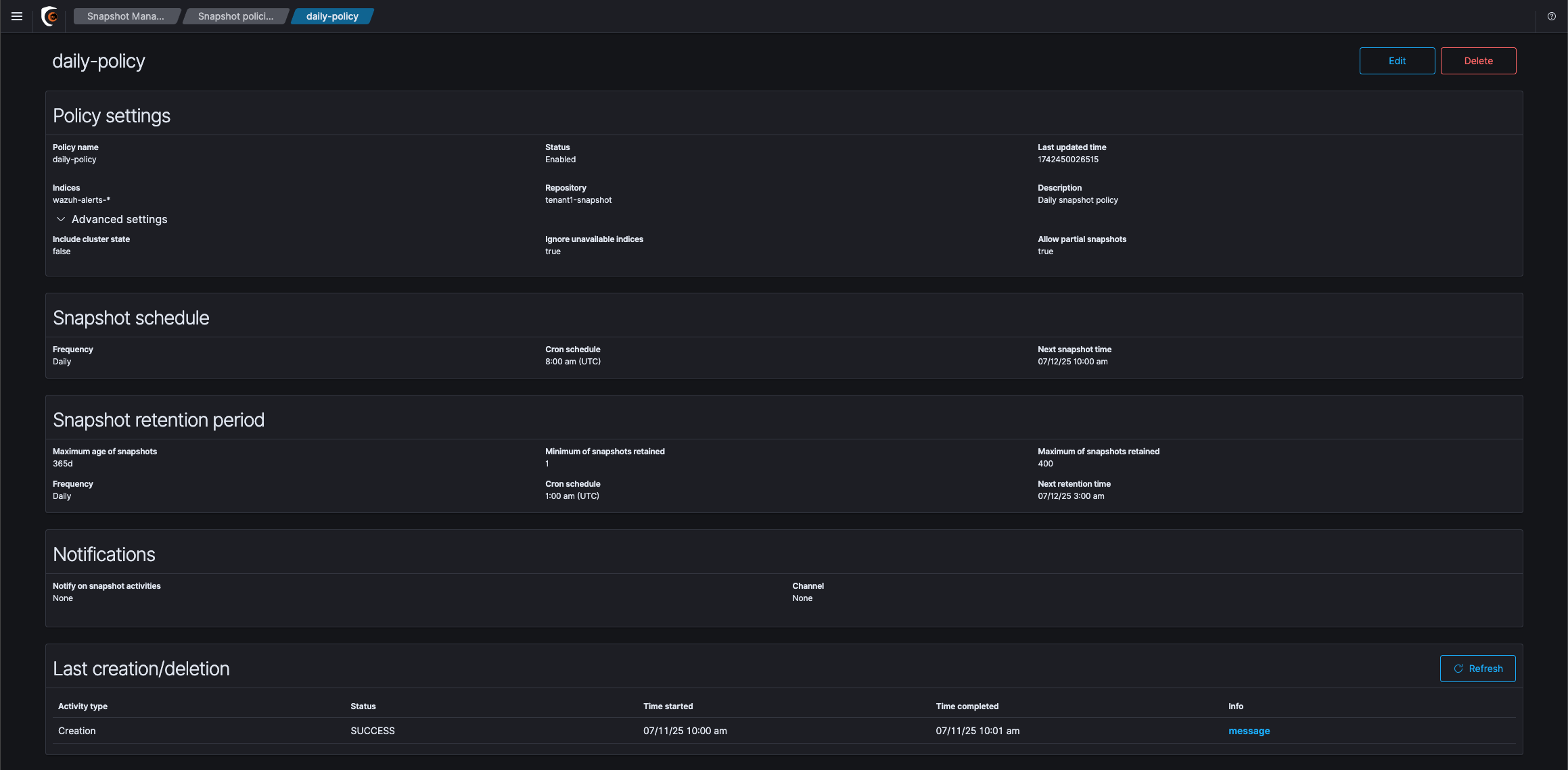This screenshot has width=1568, height=770.
Task: Click the Info column header
Action: tap(1235, 706)
